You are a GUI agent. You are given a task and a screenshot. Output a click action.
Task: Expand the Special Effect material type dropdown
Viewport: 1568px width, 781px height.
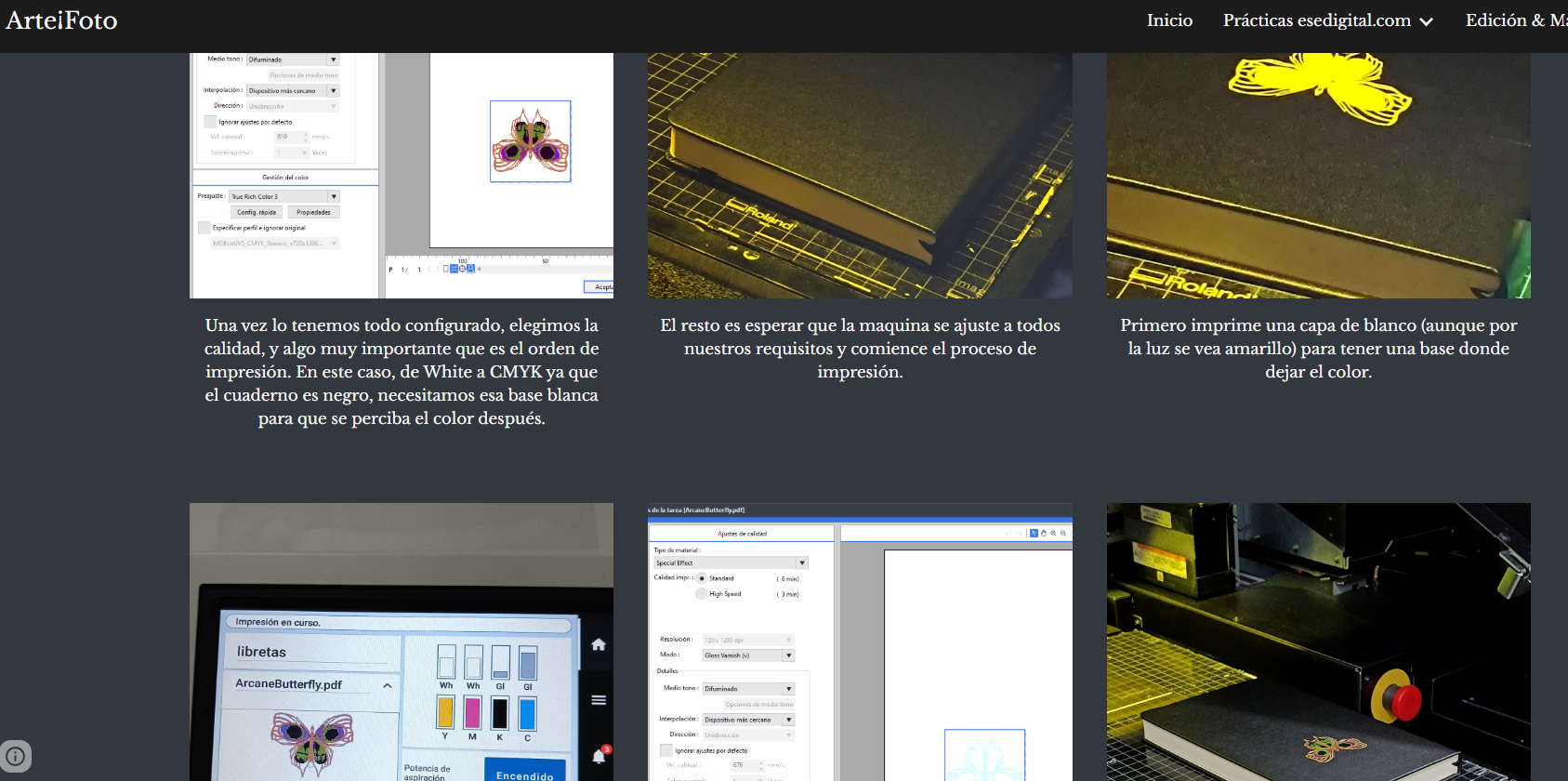point(802,563)
